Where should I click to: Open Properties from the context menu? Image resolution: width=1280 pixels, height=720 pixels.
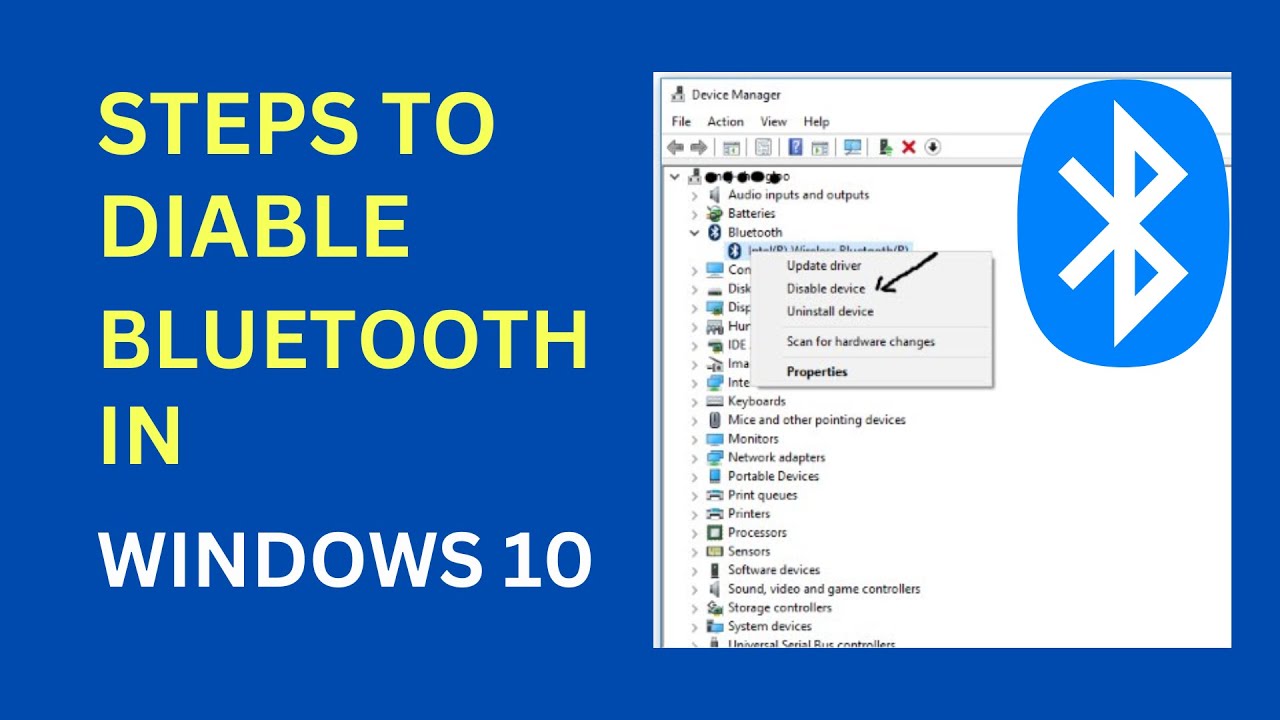pos(817,372)
